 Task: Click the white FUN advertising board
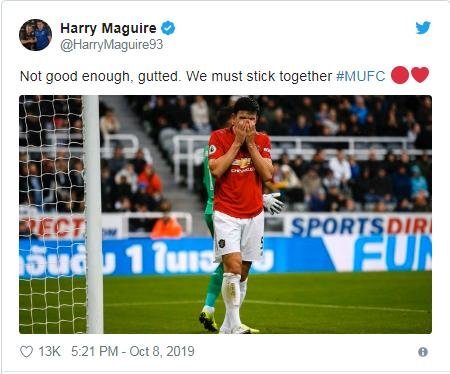click(383, 253)
